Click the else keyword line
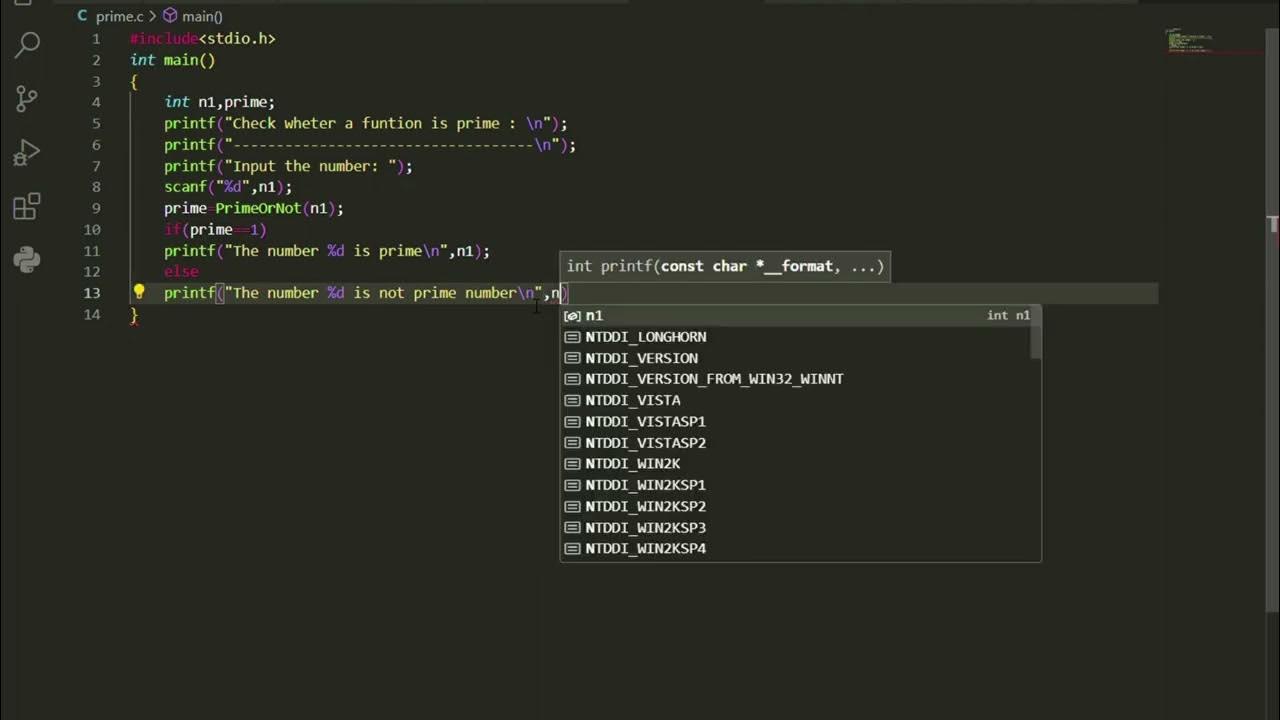This screenshot has width=1280, height=720. [x=181, y=272]
